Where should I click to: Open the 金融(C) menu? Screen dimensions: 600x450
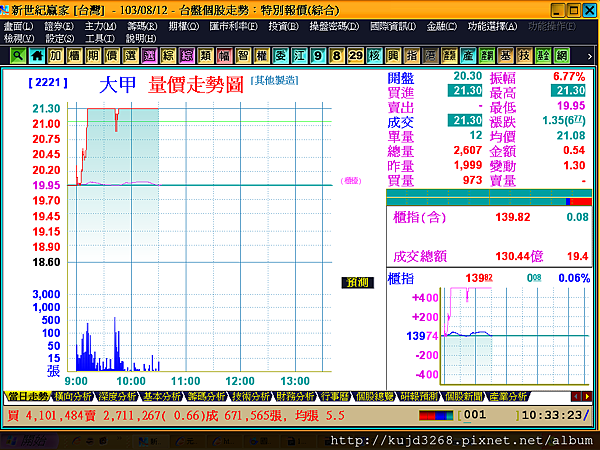(x=442, y=26)
